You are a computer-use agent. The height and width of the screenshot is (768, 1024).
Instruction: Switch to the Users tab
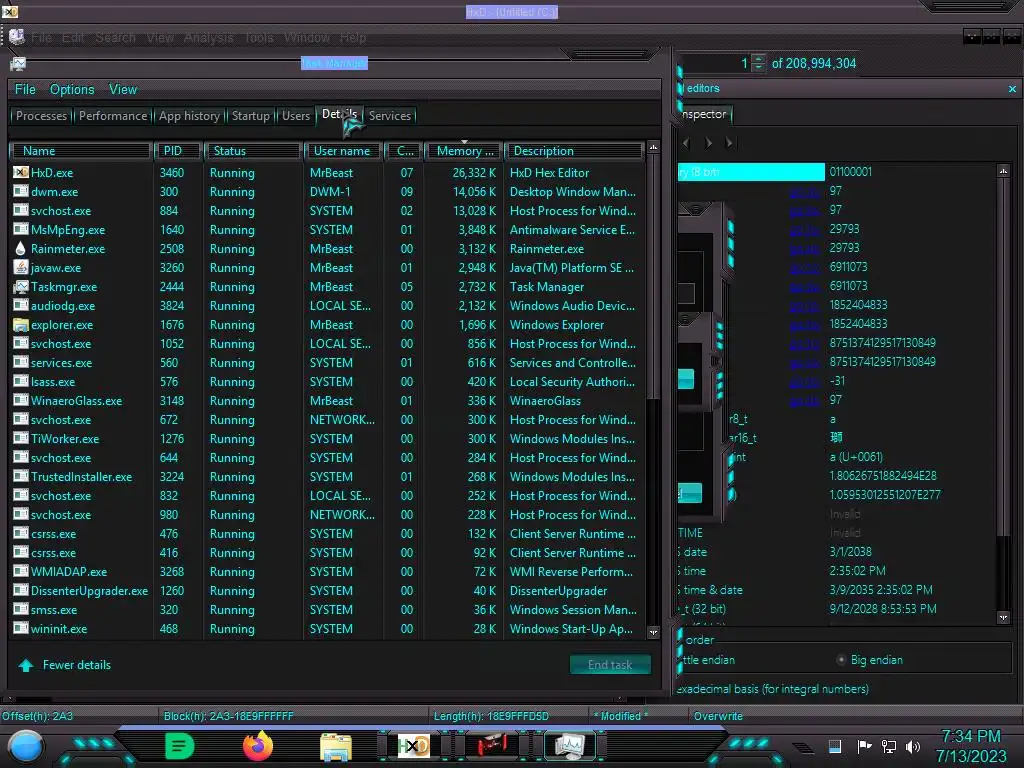[296, 116]
